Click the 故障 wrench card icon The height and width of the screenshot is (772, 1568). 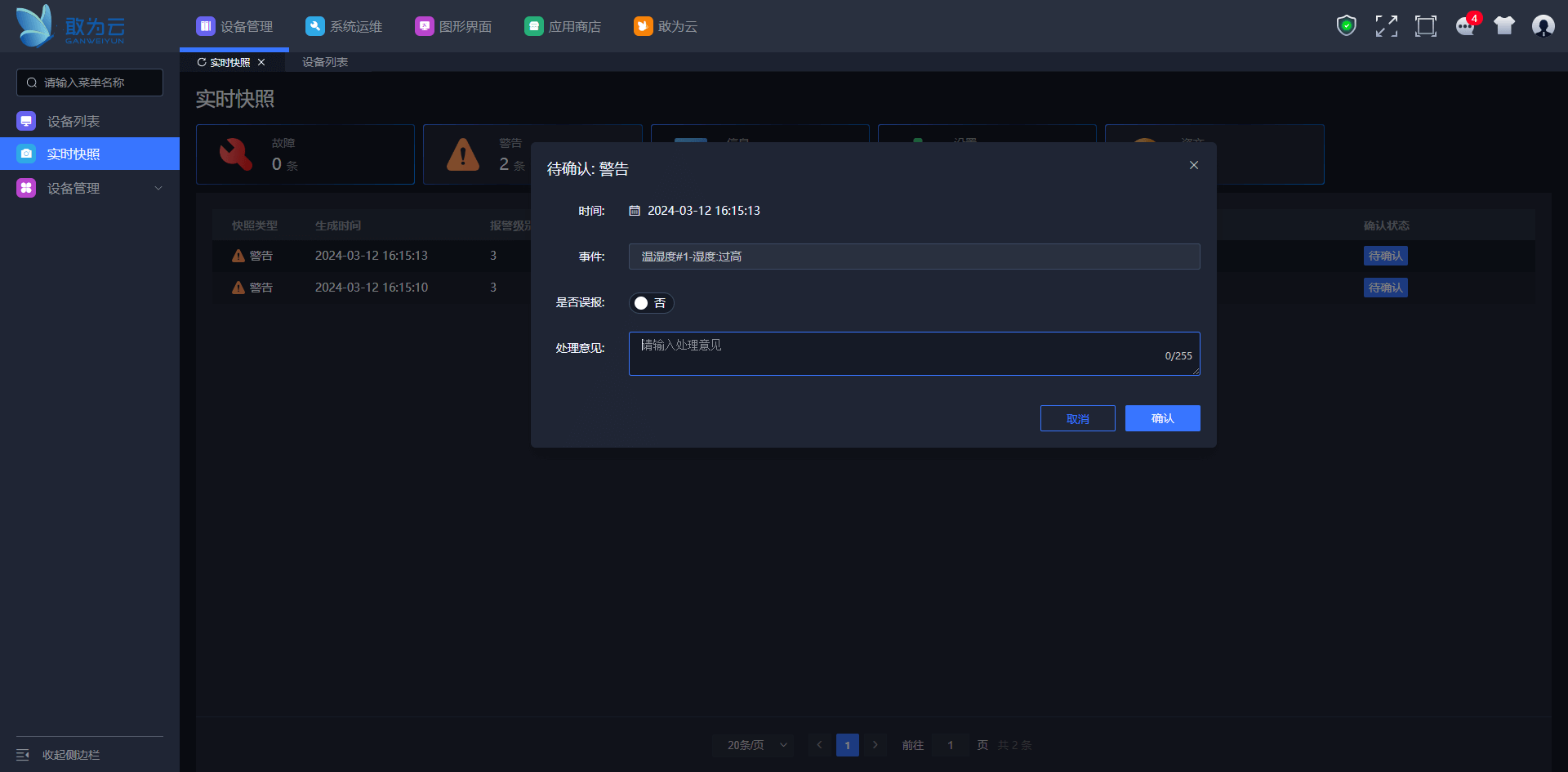point(236,154)
